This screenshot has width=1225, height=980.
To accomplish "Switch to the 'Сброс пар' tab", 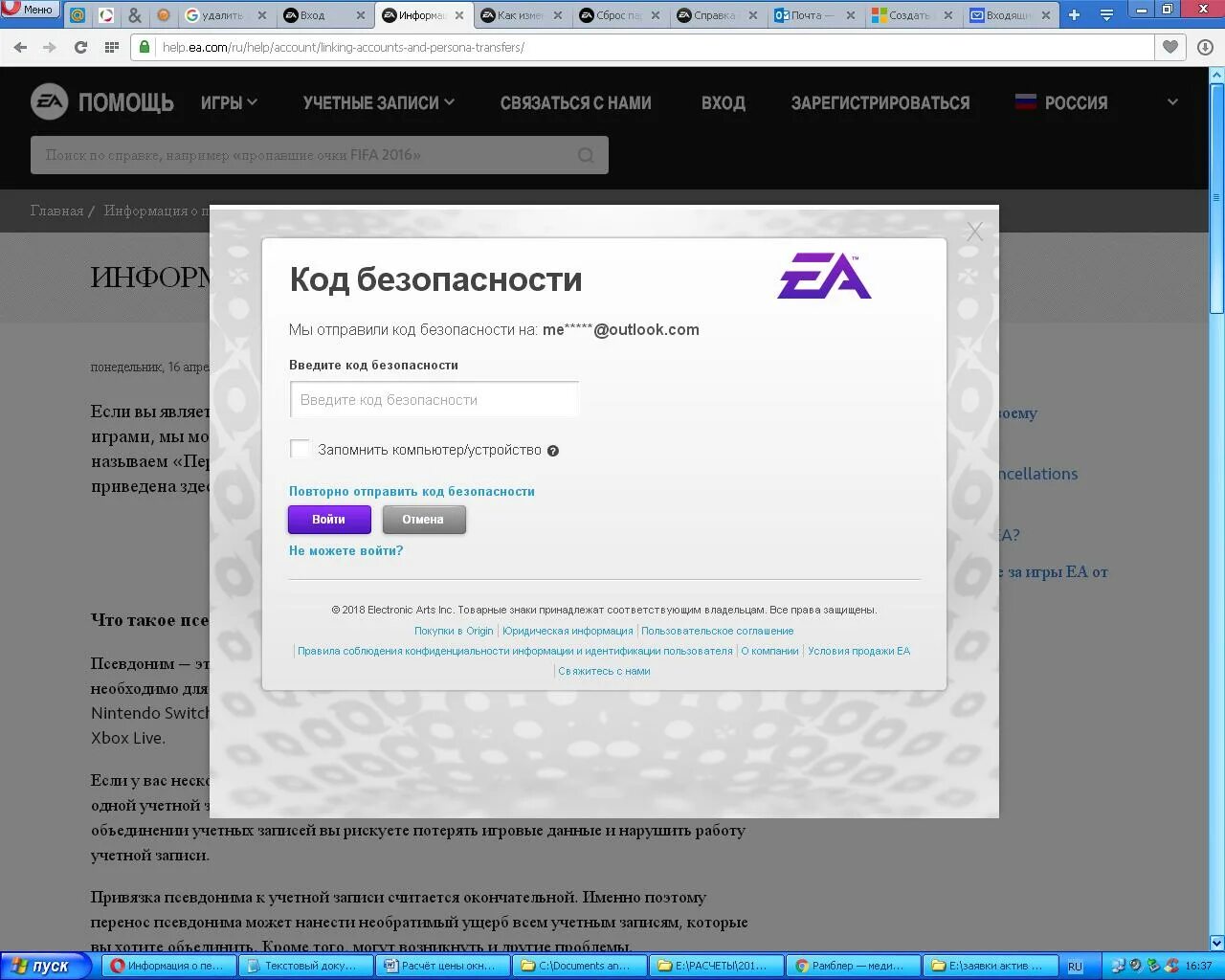I will point(620,15).
